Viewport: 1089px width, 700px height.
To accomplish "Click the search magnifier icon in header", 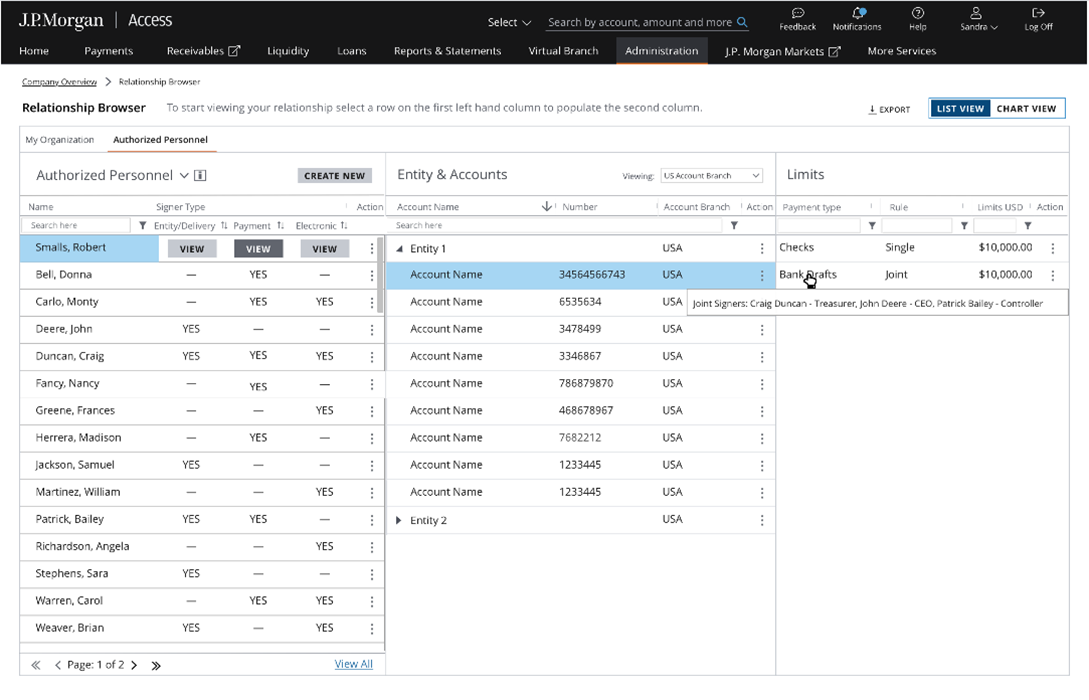I will tap(742, 22).
